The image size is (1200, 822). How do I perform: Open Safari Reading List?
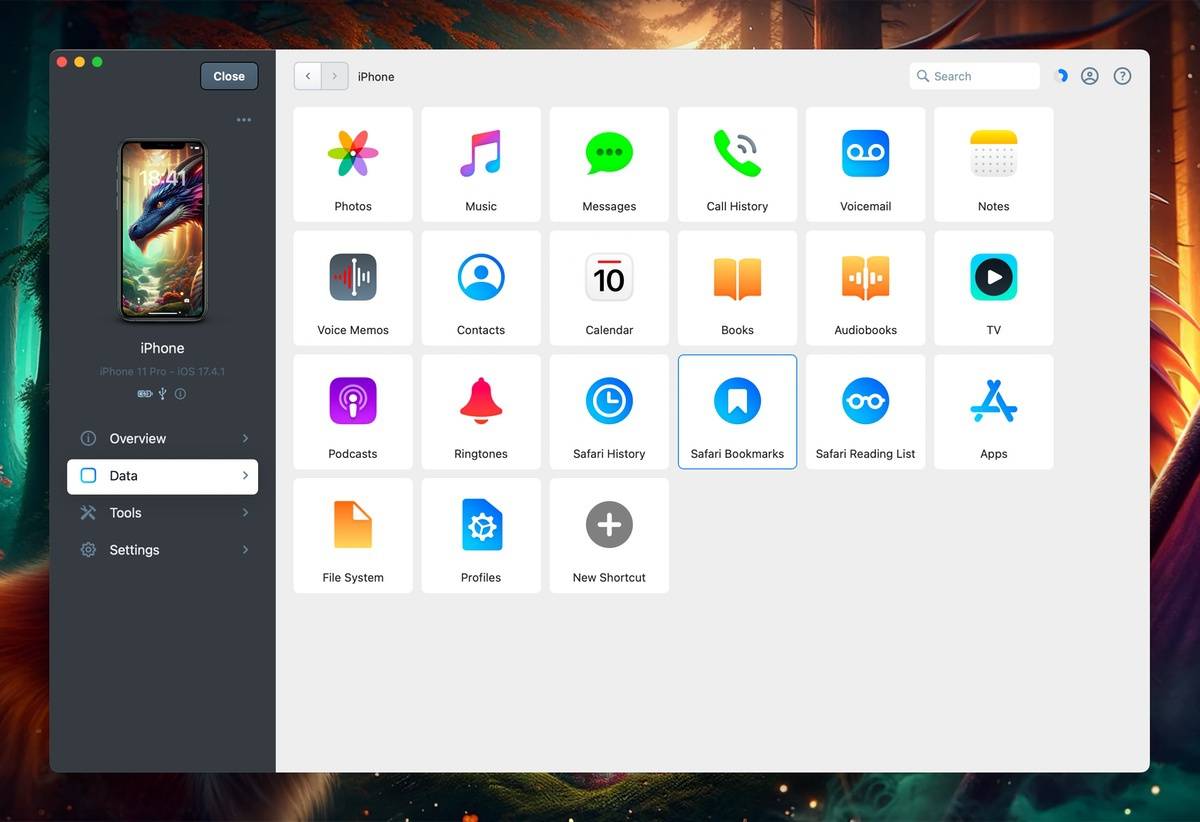coord(865,412)
